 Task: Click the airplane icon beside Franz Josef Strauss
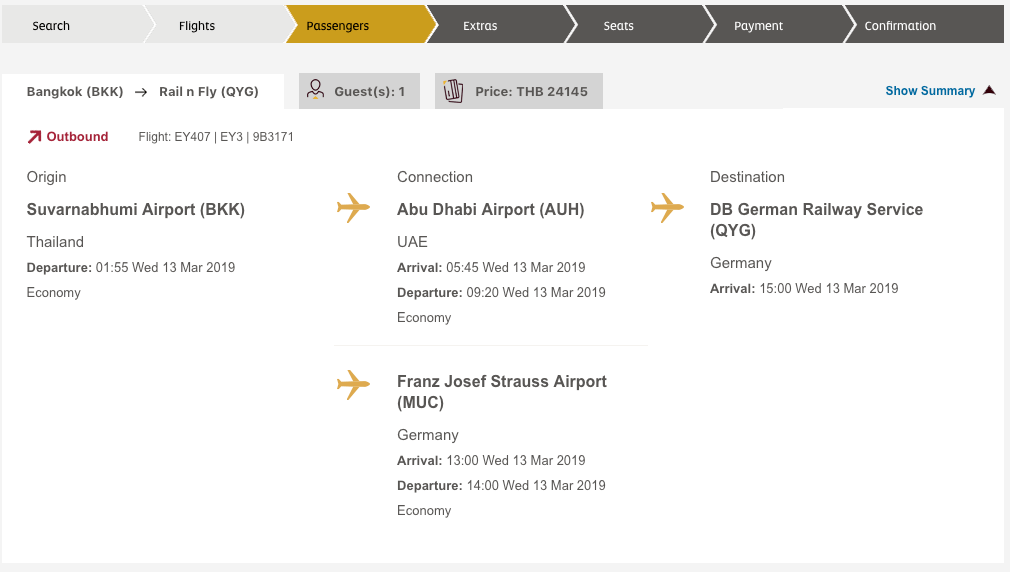click(x=353, y=385)
